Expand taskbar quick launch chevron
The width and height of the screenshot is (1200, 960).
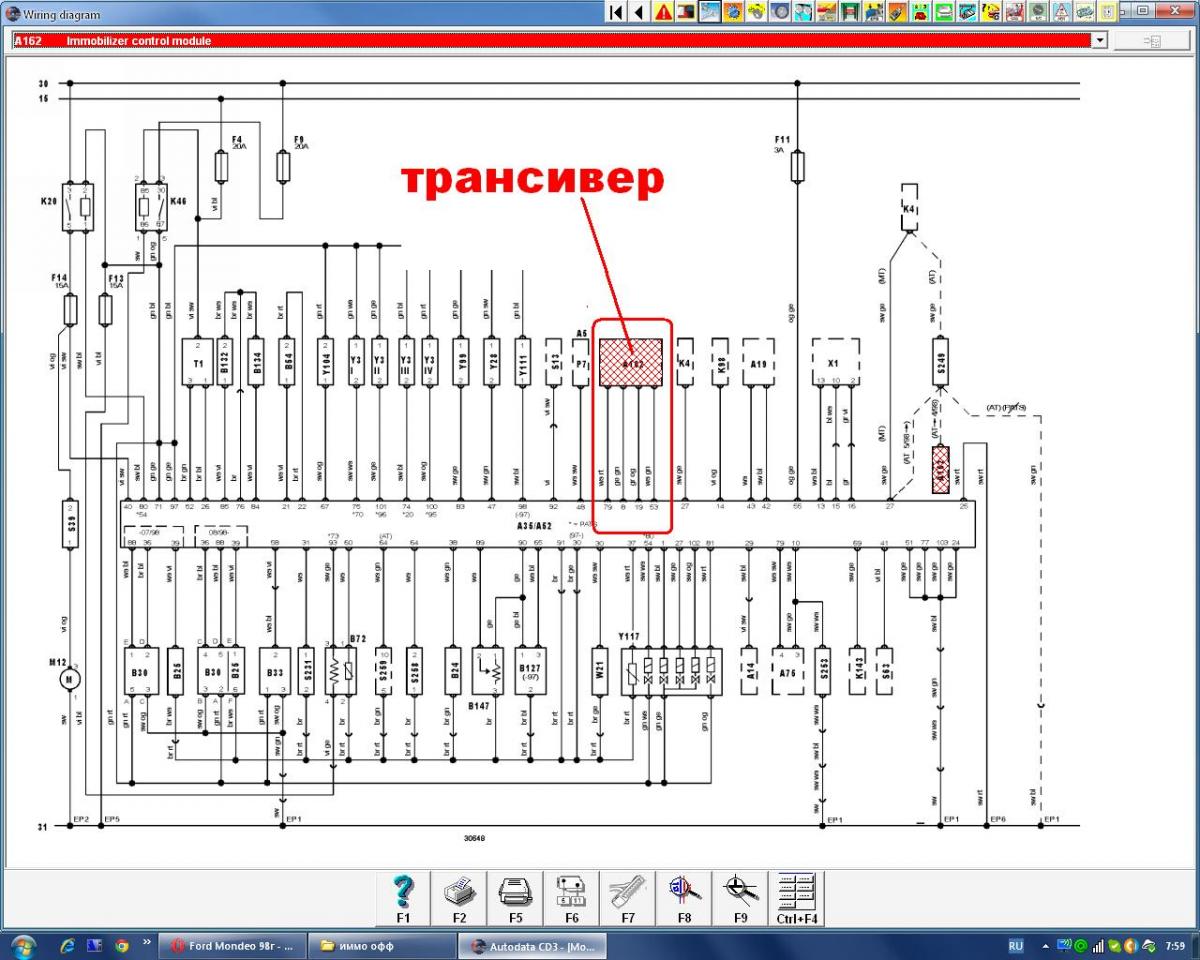(148, 942)
